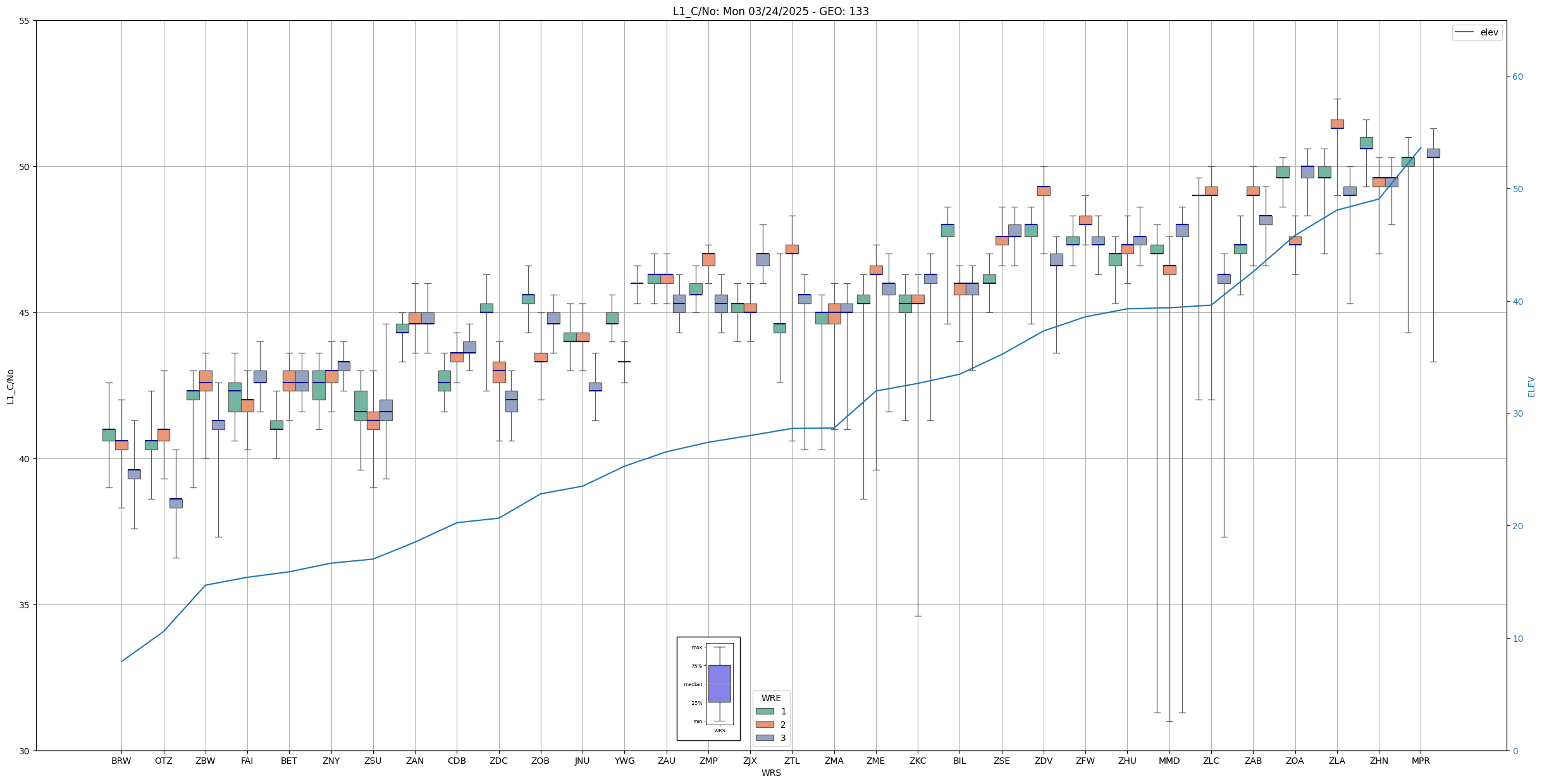Click the MPR x-axis tick label

(1421, 761)
